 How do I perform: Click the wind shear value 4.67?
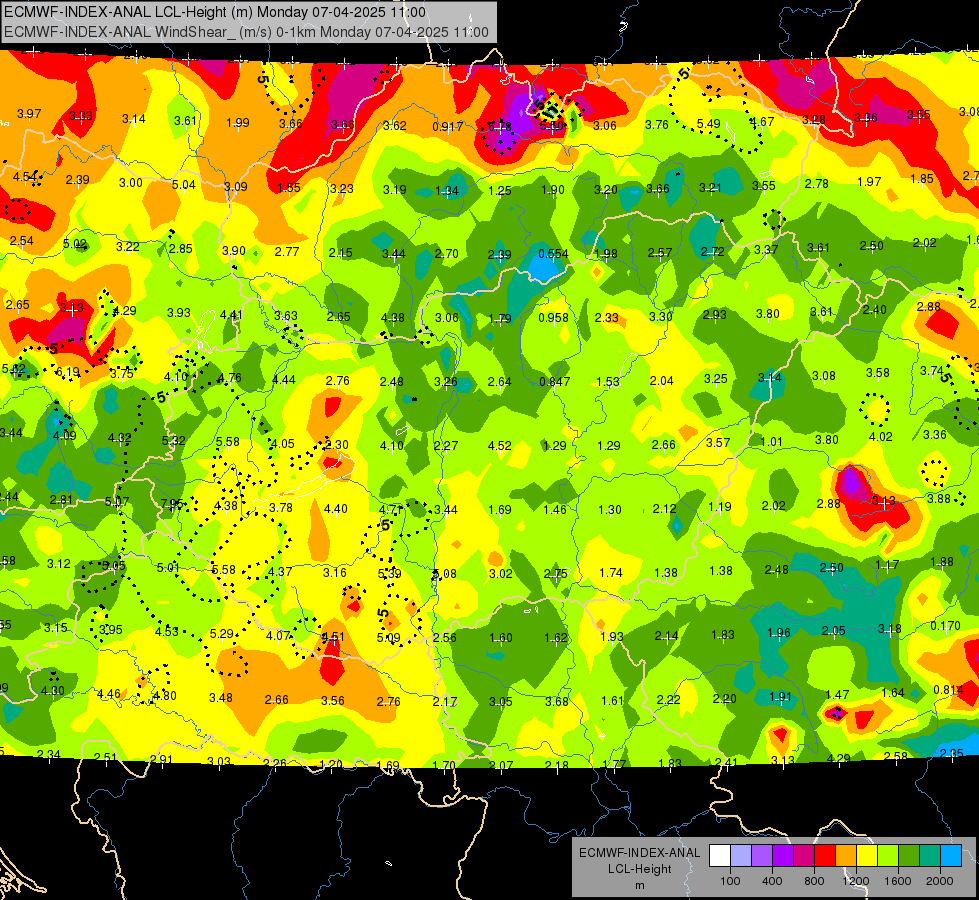762,122
